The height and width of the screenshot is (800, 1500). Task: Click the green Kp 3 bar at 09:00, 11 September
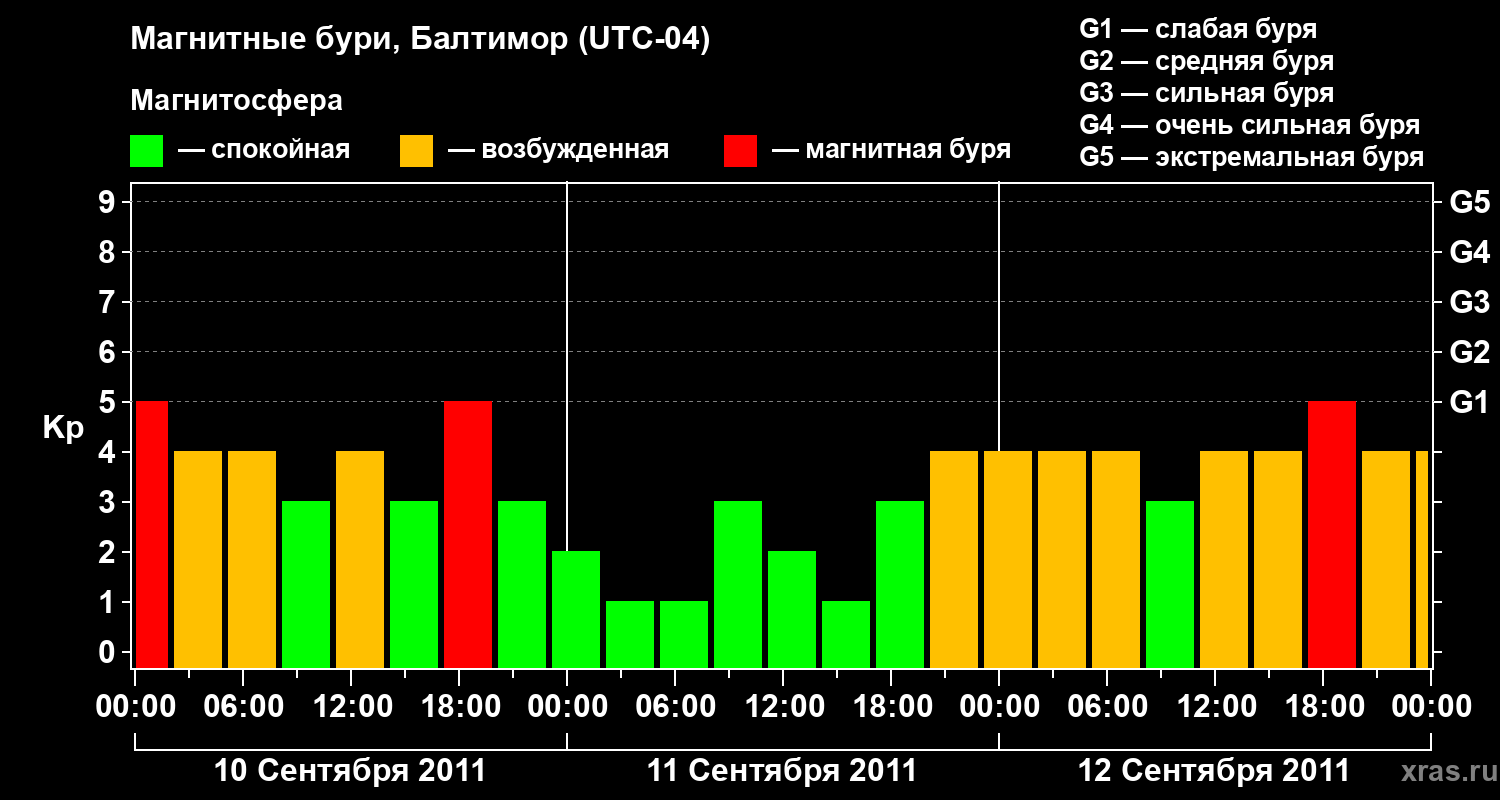[x=738, y=584]
